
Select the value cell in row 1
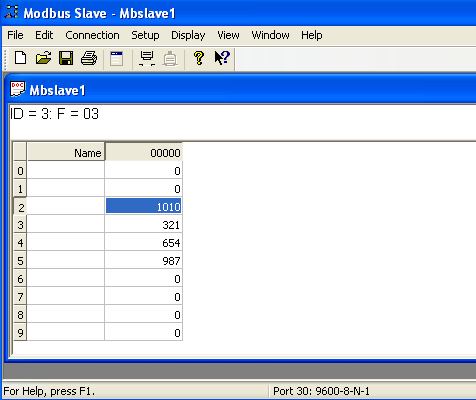point(144,188)
